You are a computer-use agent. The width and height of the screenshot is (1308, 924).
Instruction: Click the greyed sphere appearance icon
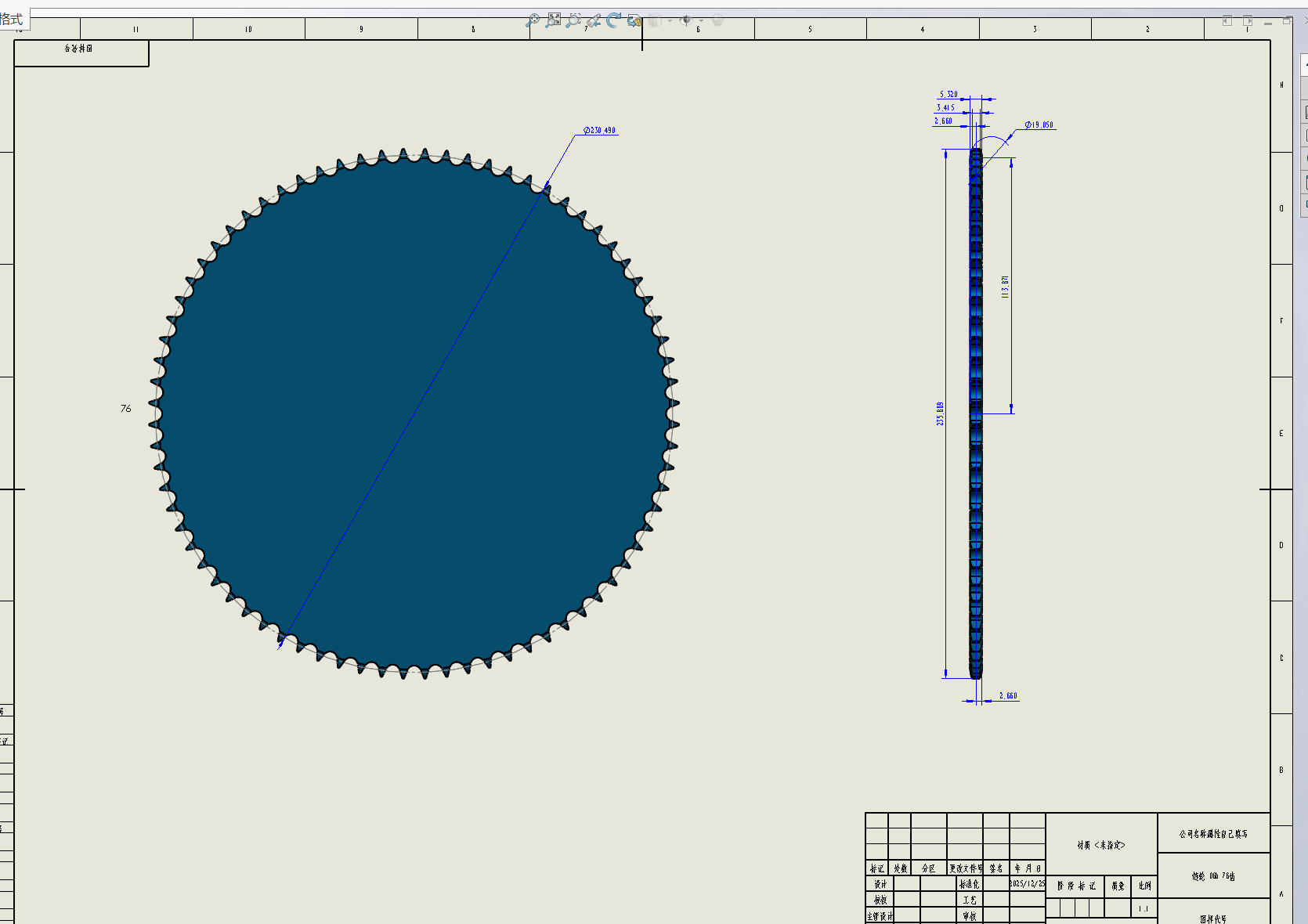point(717,20)
